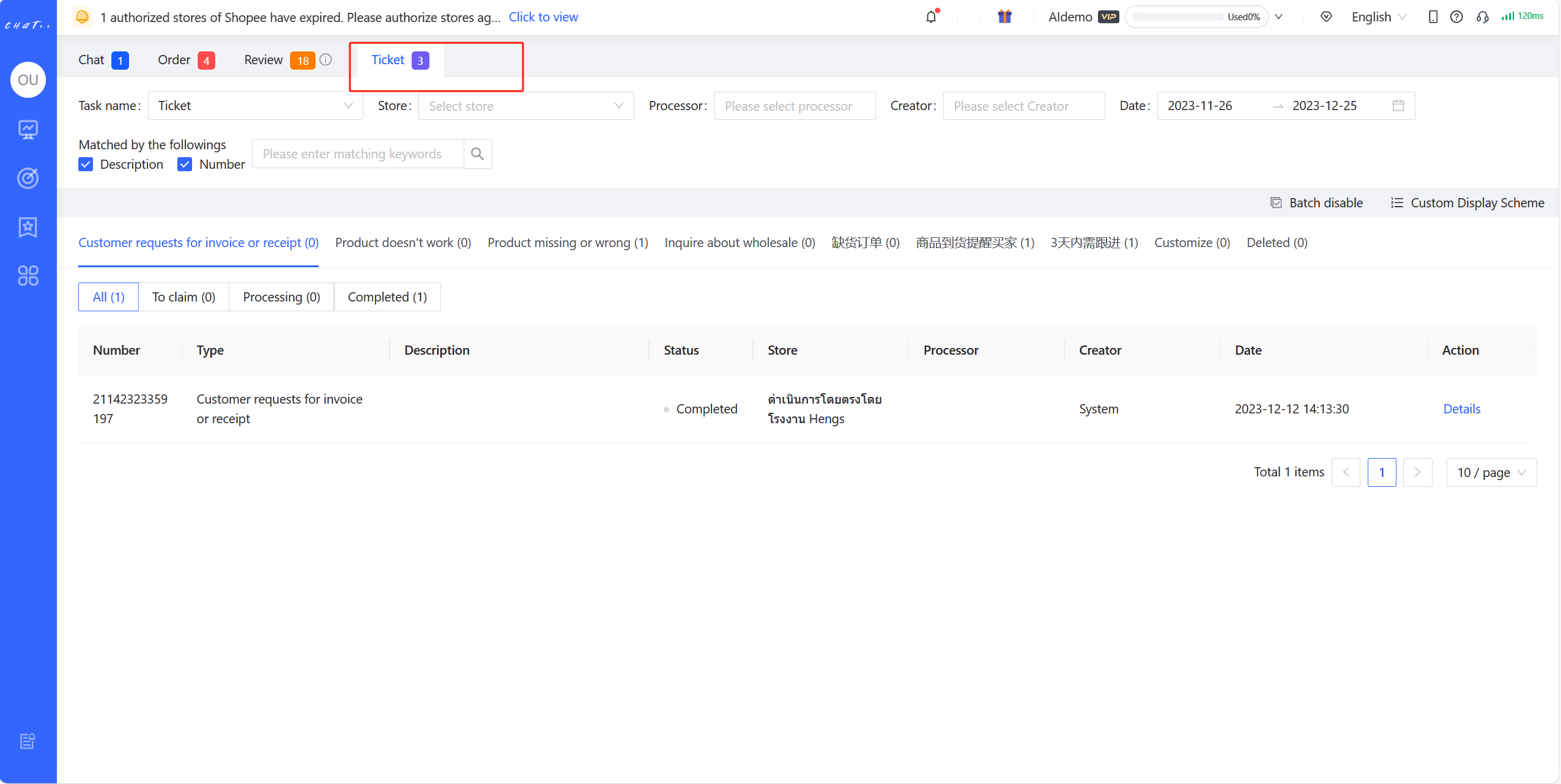Select the Ticket tab

click(x=400, y=60)
